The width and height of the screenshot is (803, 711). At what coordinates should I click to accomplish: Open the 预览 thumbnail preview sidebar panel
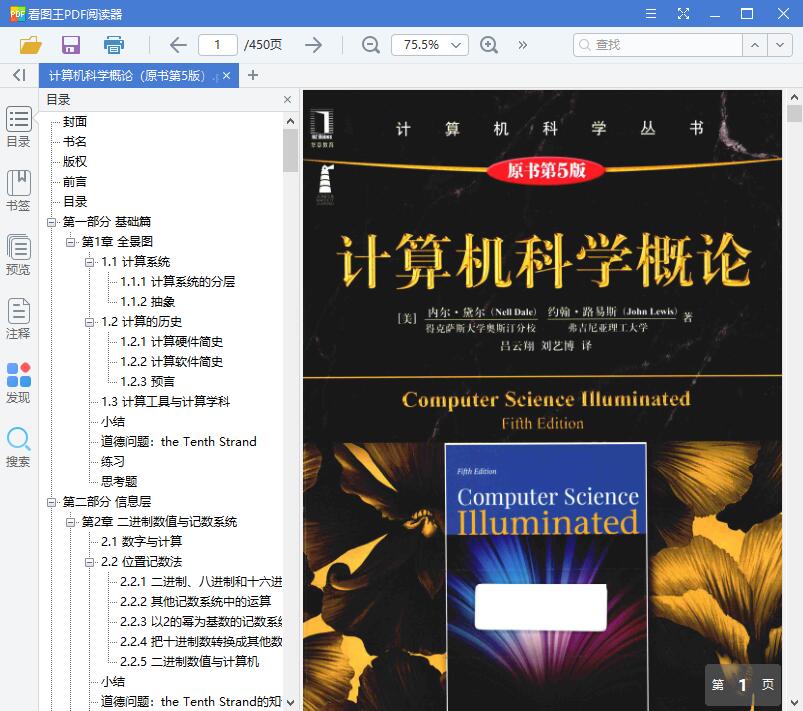click(x=18, y=255)
